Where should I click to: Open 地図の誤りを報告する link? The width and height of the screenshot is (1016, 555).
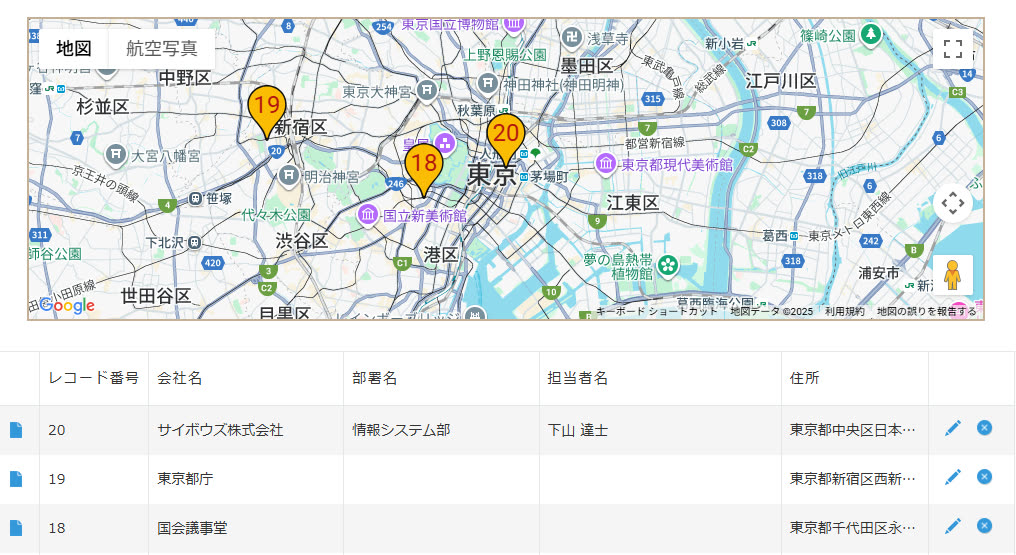[926, 311]
